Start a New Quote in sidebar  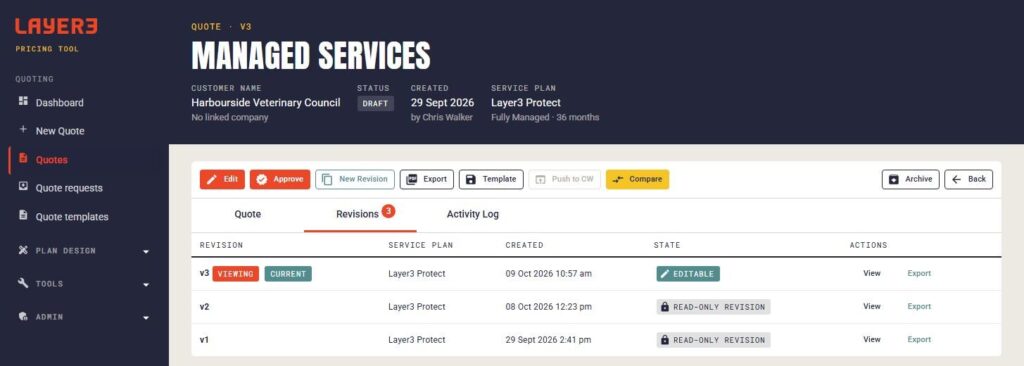(60, 131)
